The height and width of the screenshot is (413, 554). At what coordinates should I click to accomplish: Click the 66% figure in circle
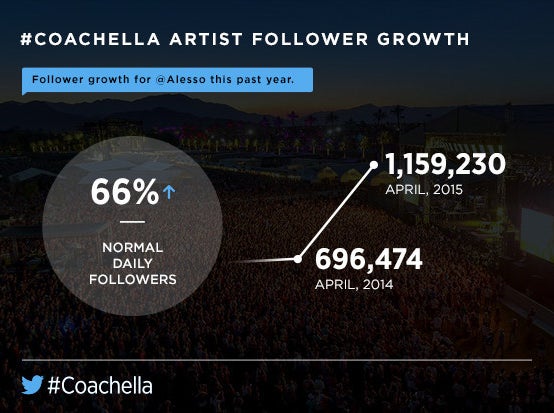(125, 192)
